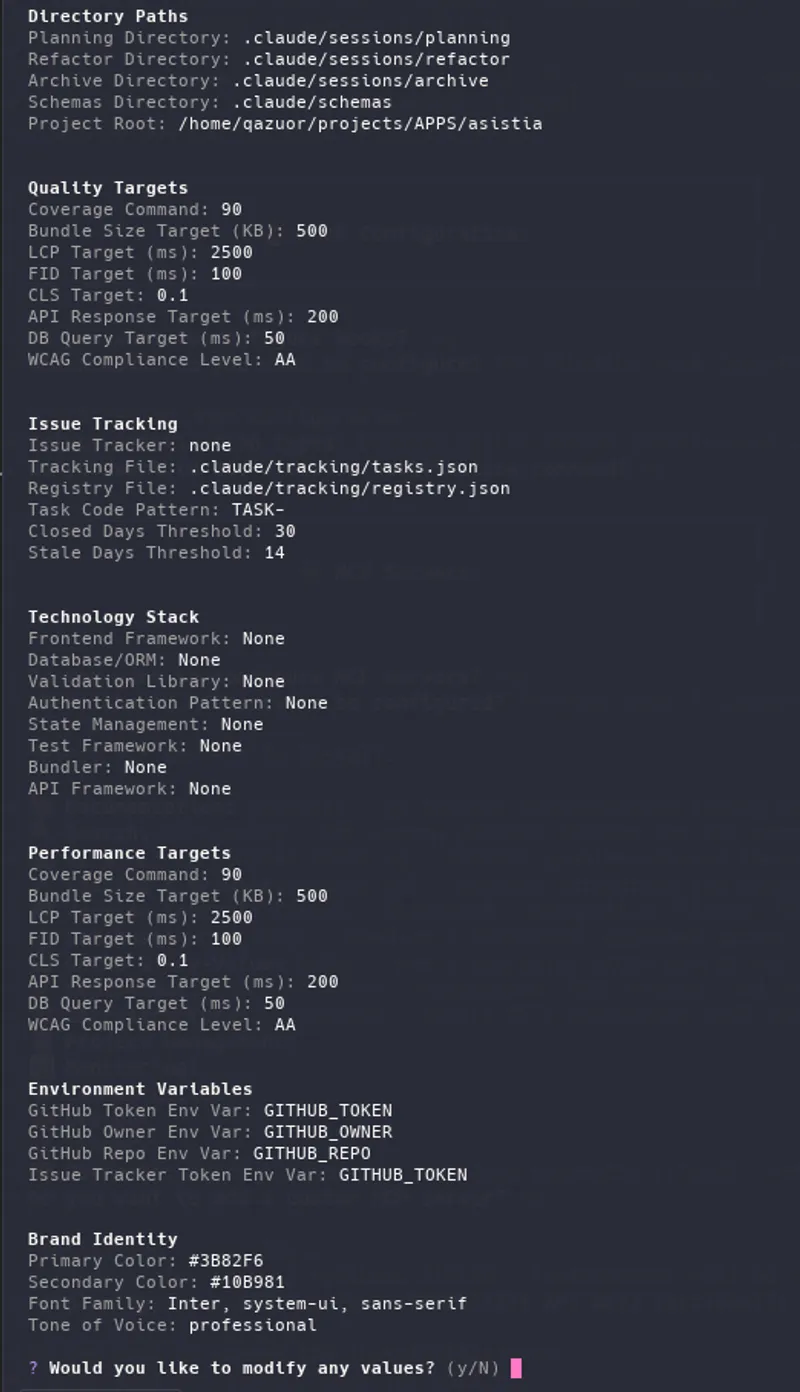Click the Frontend Framework line

click(156, 639)
